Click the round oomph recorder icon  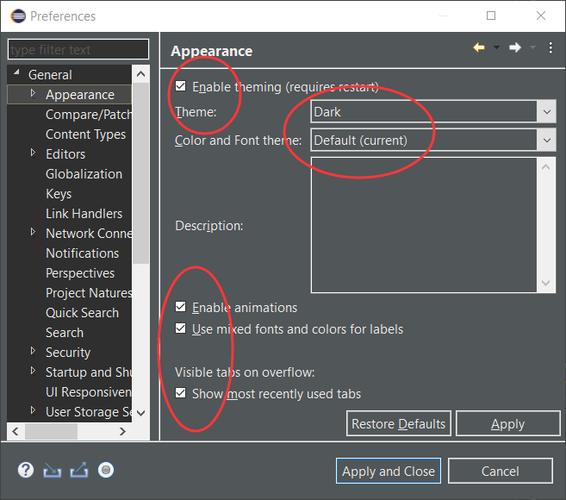[x=106, y=470]
